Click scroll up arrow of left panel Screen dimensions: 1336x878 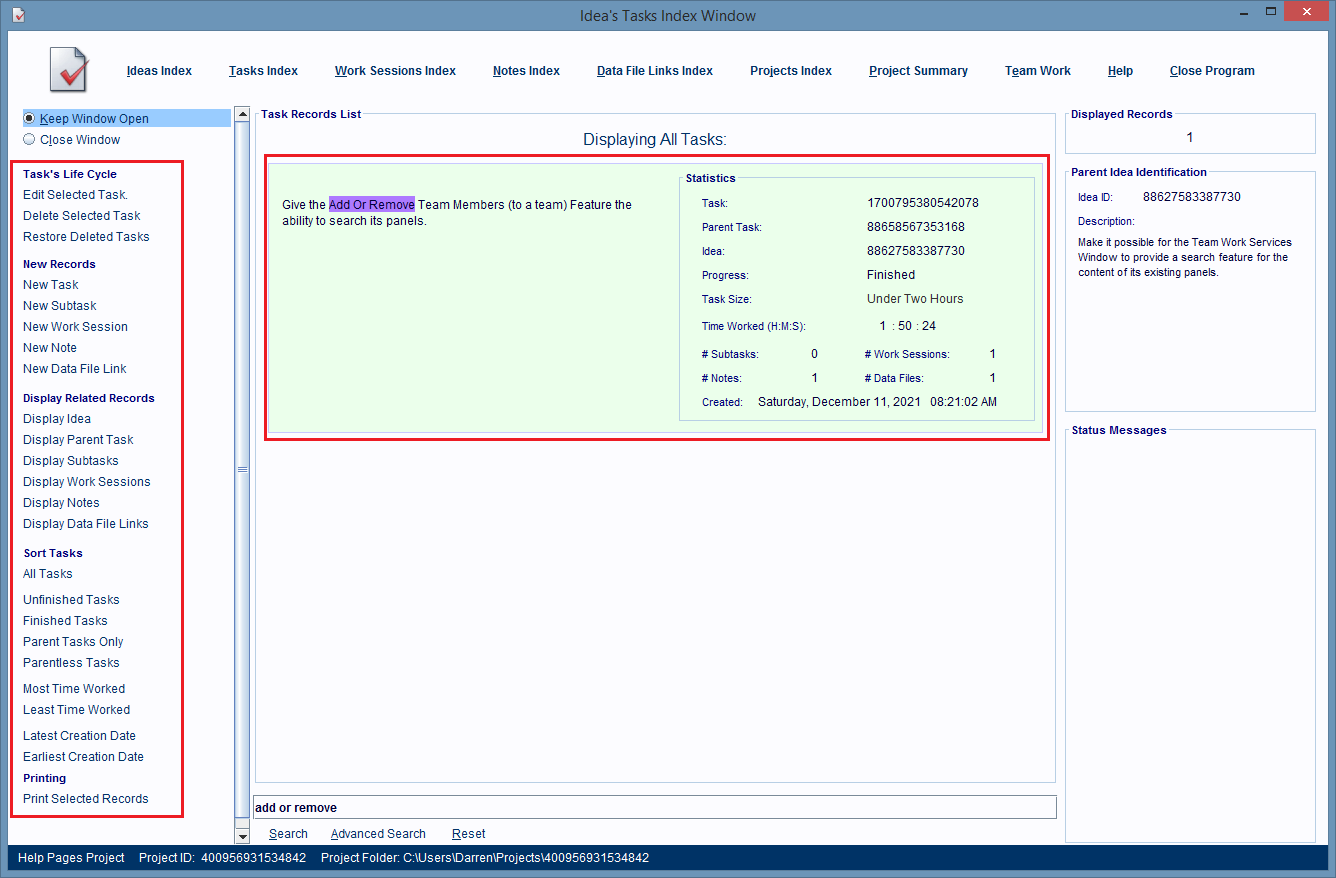point(242,115)
